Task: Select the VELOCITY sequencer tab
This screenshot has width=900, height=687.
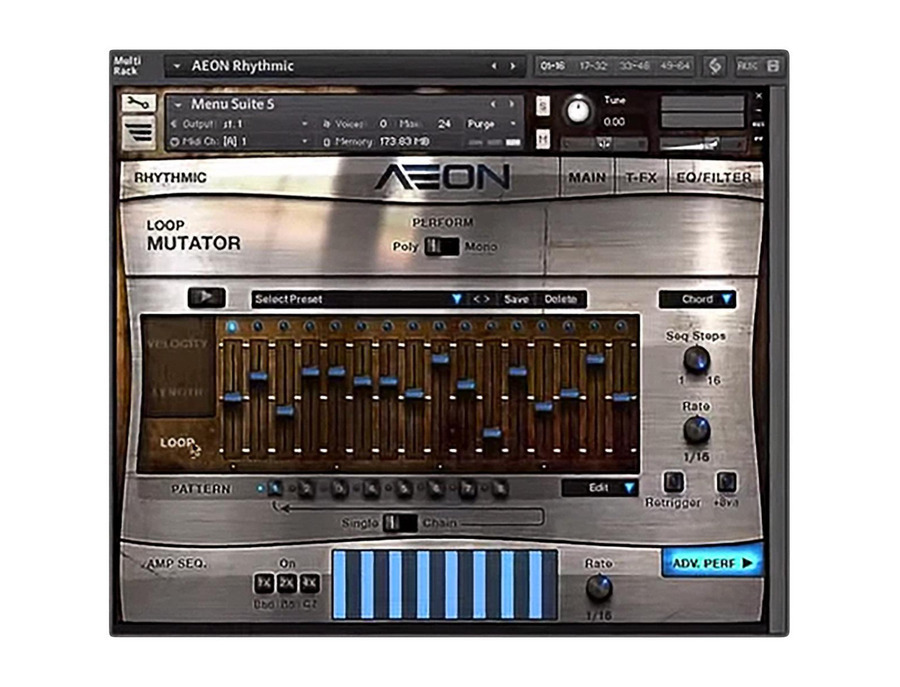Action: [177, 344]
